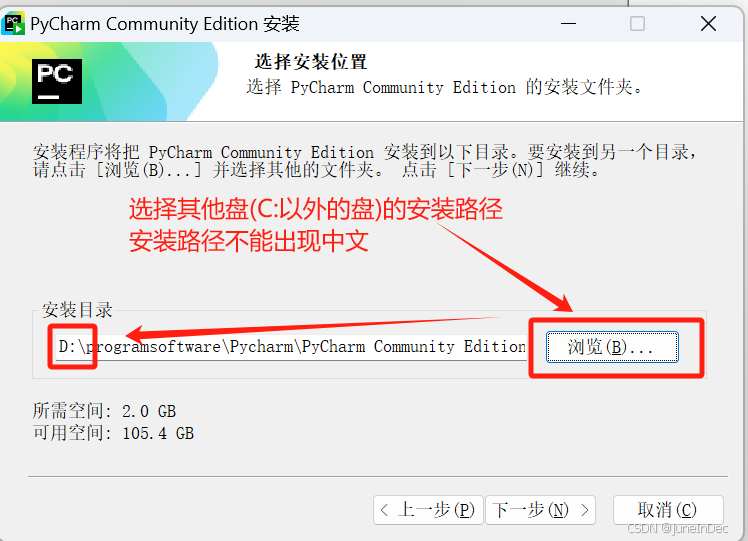Cancel installation with 取消(C)
This screenshot has height=541, width=748.
[668, 510]
